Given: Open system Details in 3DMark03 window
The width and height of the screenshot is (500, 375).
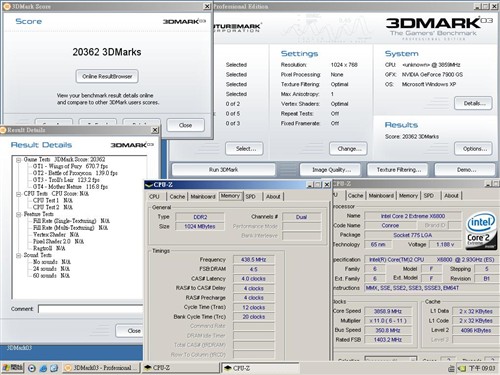Looking at the screenshot, I should coord(473,103).
